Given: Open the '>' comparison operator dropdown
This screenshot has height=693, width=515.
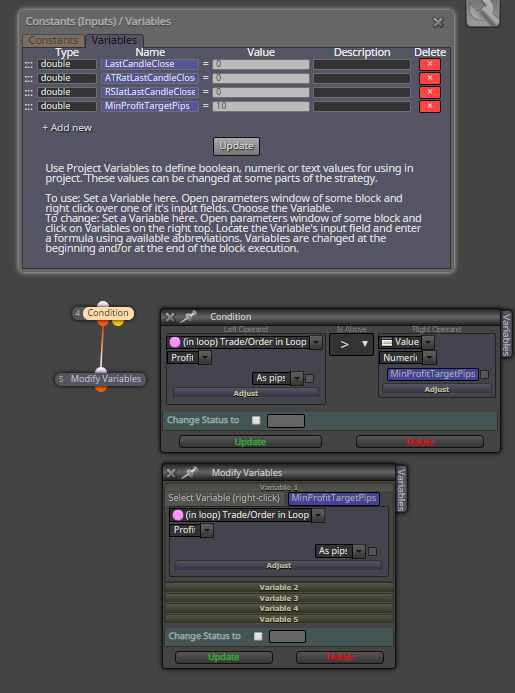Looking at the screenshot, I should click(351, 344).
